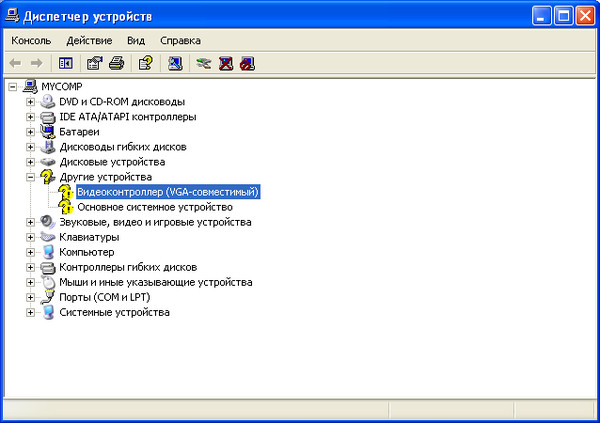Click the Диспетчер устройств title bar icon

[x=12, y=16]
